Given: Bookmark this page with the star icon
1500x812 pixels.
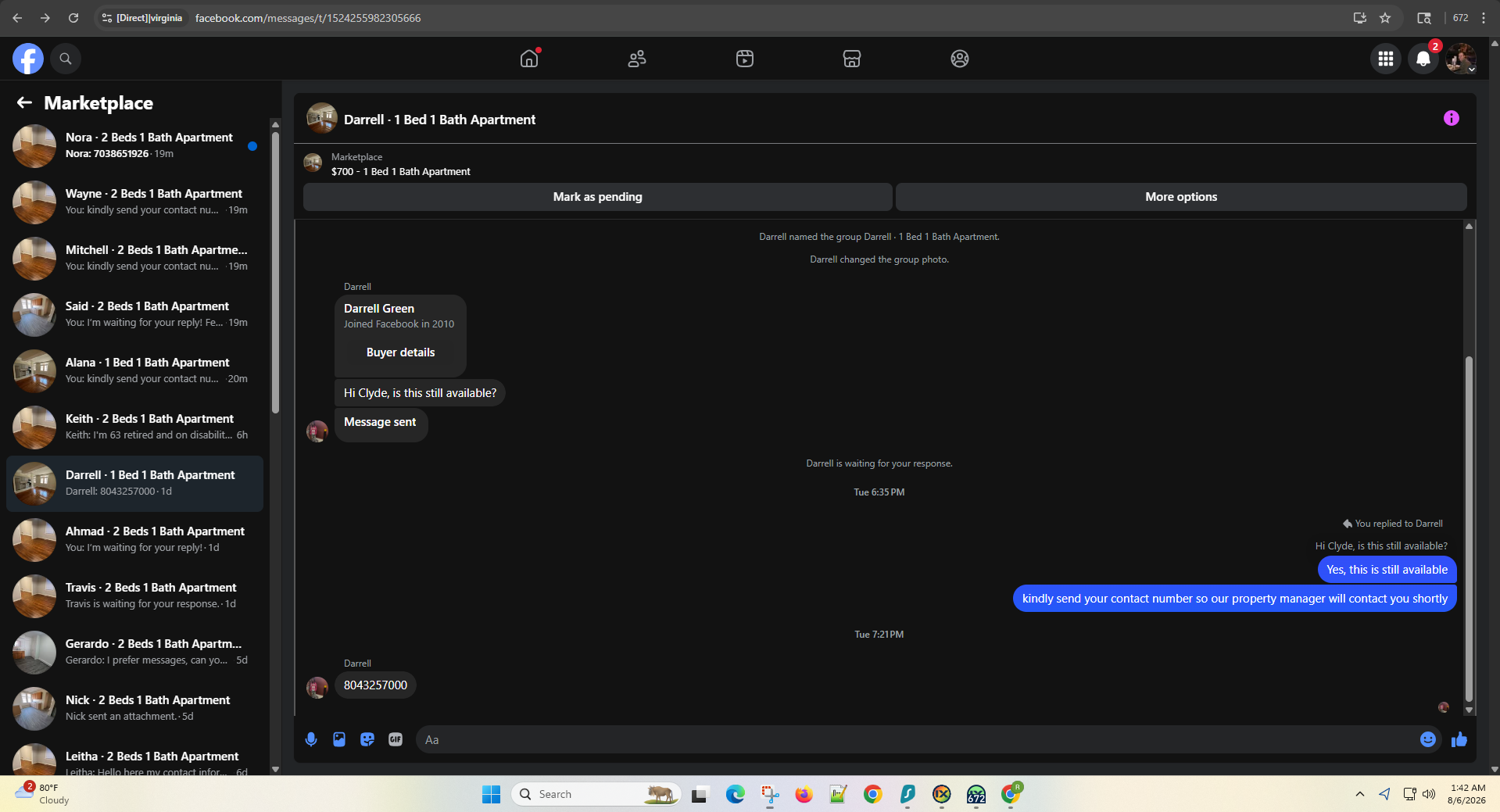Looking at the screenshot, I should [1385, 18].
